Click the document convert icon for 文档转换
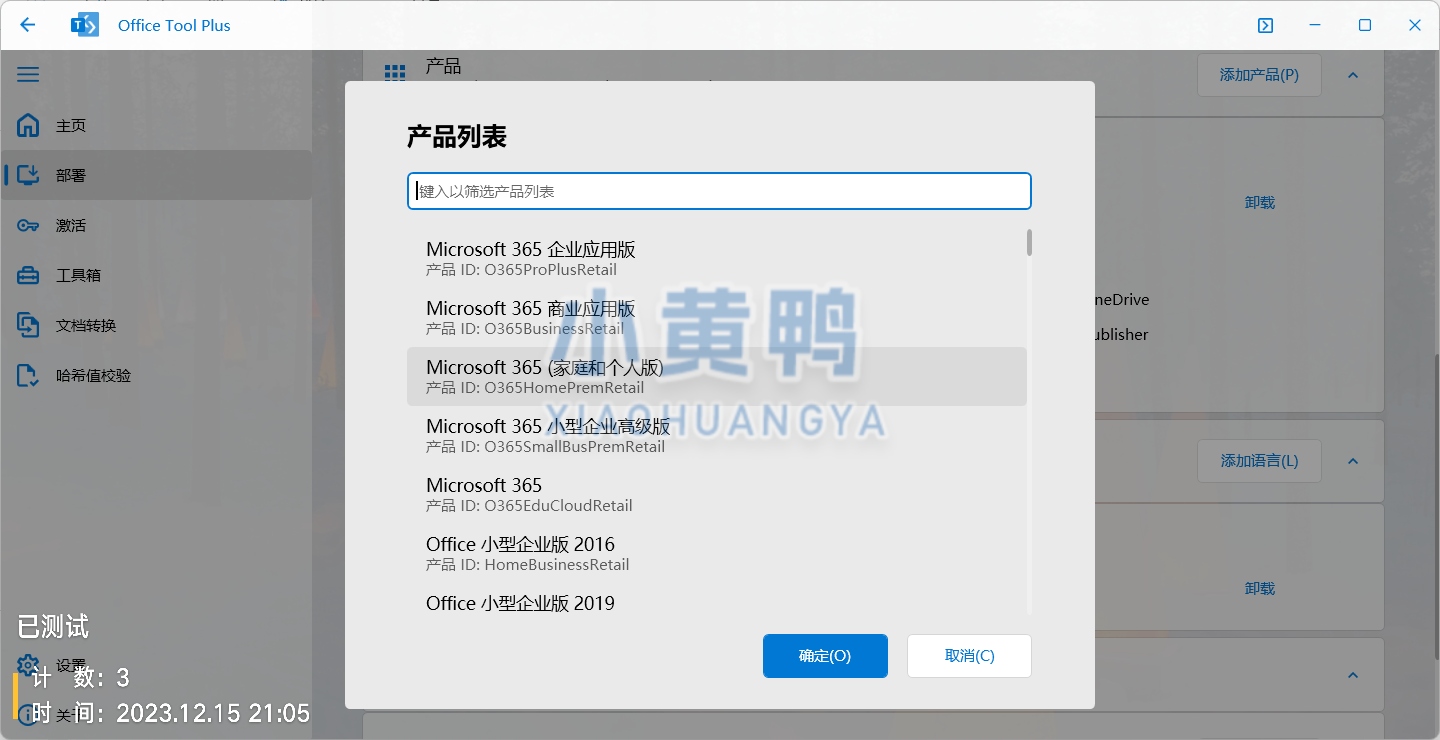The image size is (1440, 740). click(x=28, y=325)
